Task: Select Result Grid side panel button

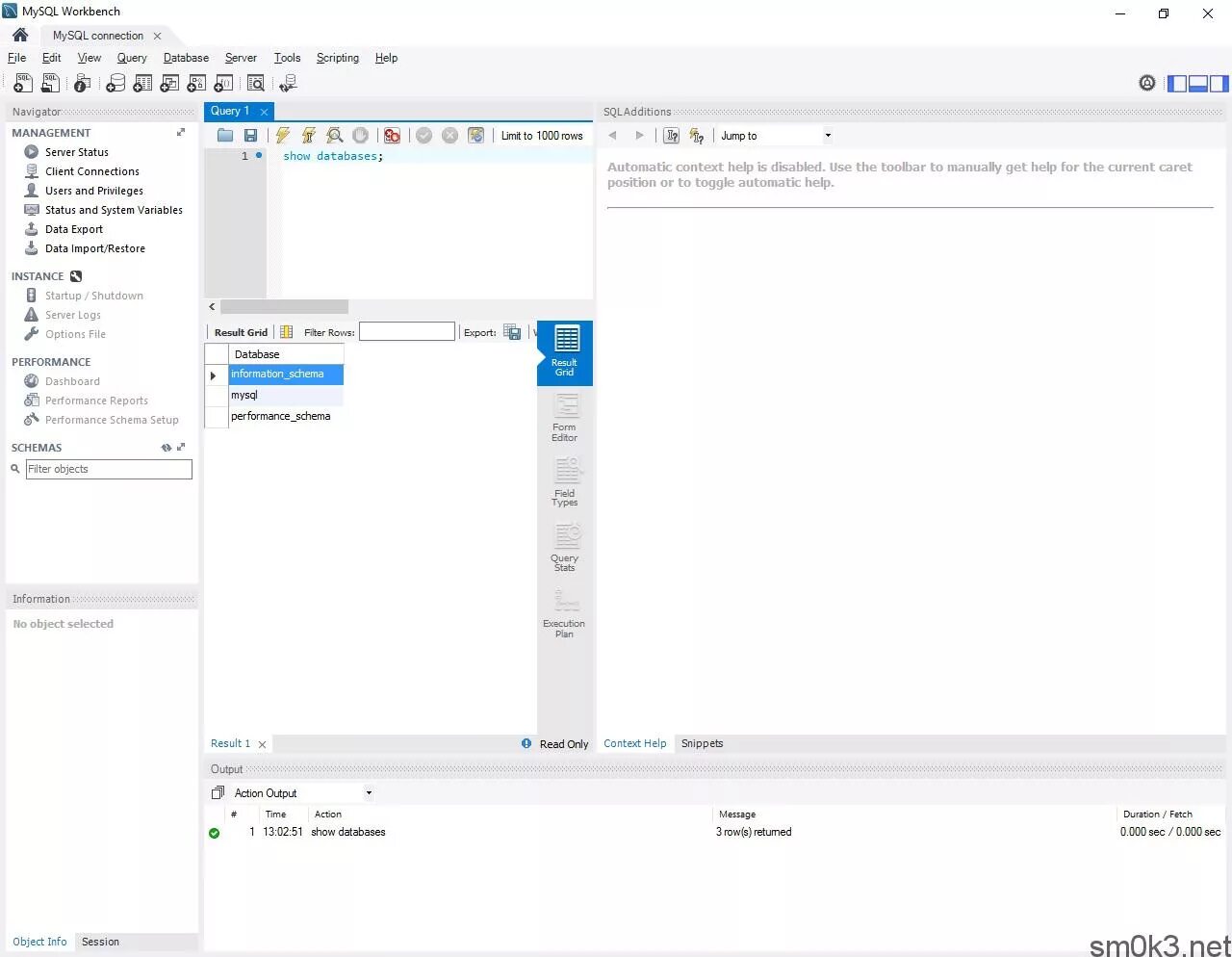Action: tap(564, 352)
